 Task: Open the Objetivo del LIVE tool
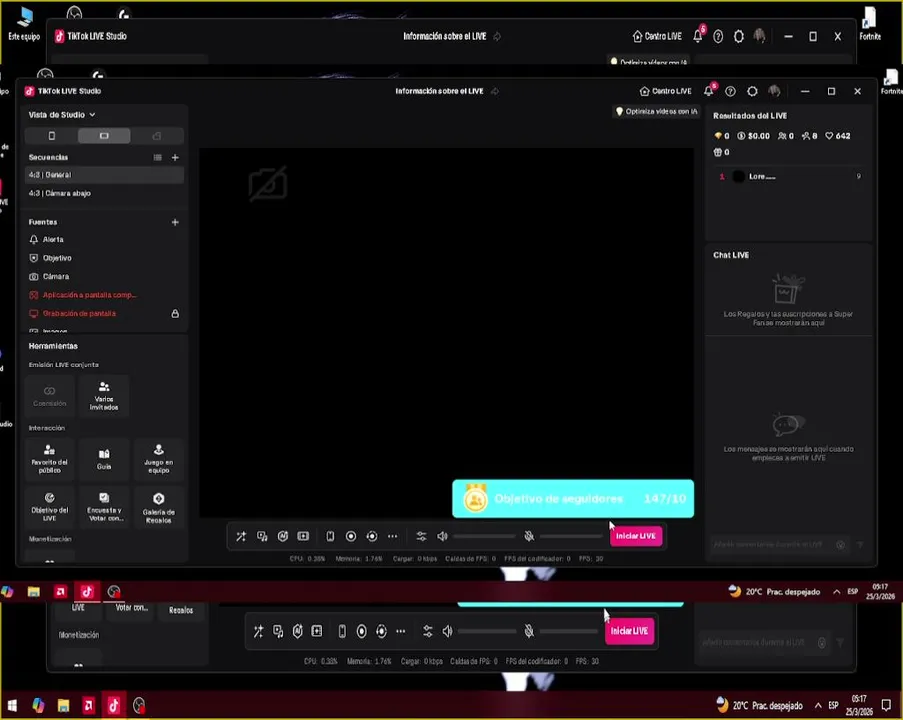[x=50, y=507]
